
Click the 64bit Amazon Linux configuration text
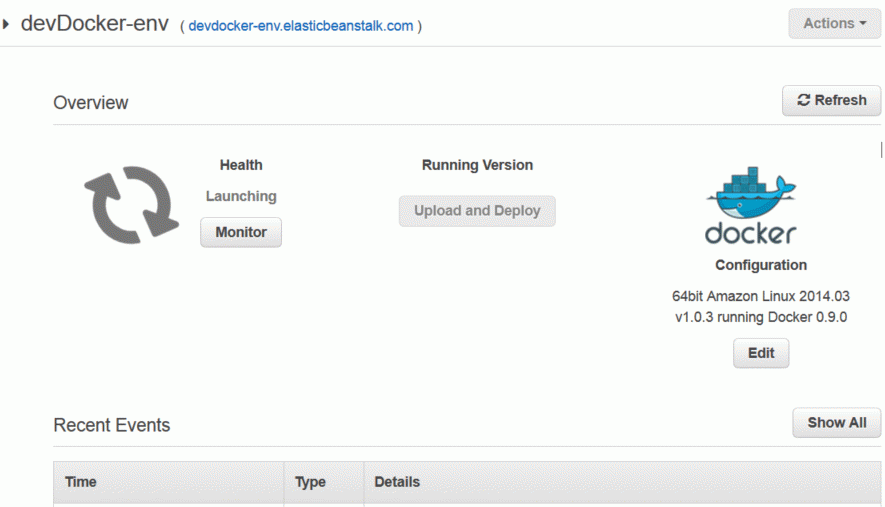tap(761, 307)
